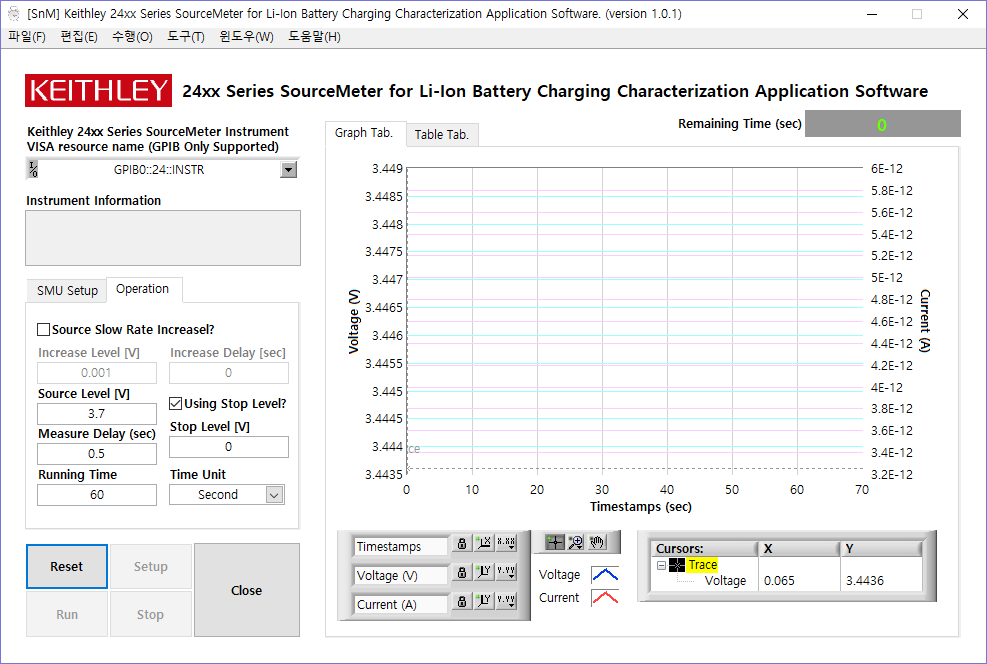
Task: Click the cursor X value 0.065
Action: [779, 581]
